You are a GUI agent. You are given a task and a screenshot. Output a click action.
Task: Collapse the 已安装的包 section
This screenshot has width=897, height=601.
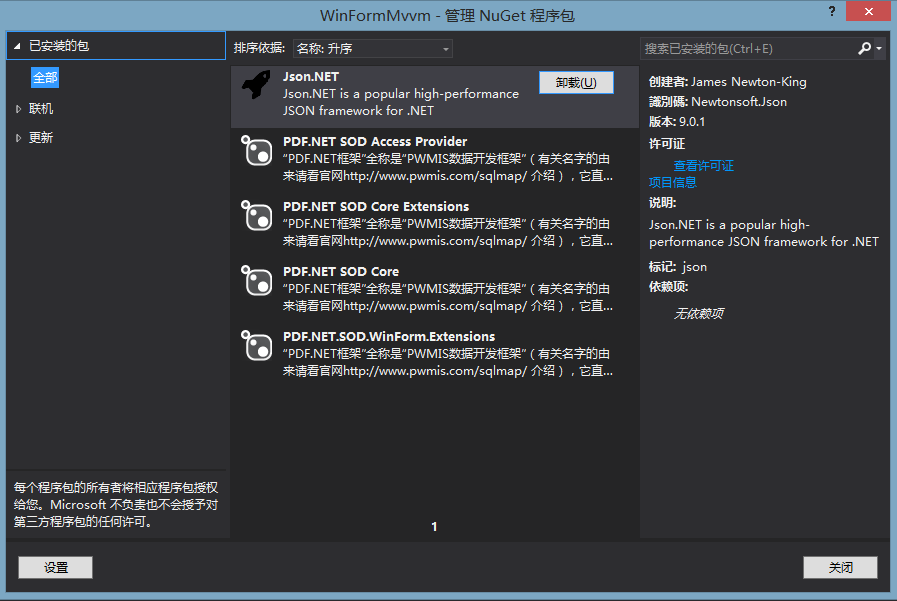pos(17,46)
